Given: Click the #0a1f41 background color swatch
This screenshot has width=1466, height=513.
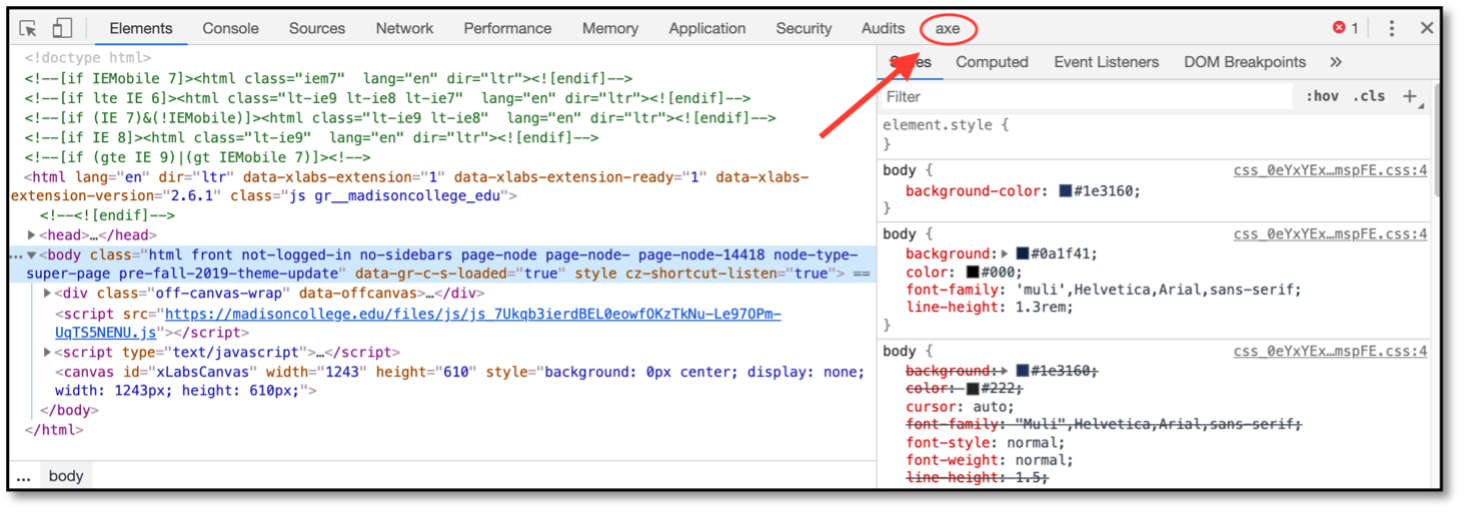Looking at the screenshot, I should [x=1023, y=254].
